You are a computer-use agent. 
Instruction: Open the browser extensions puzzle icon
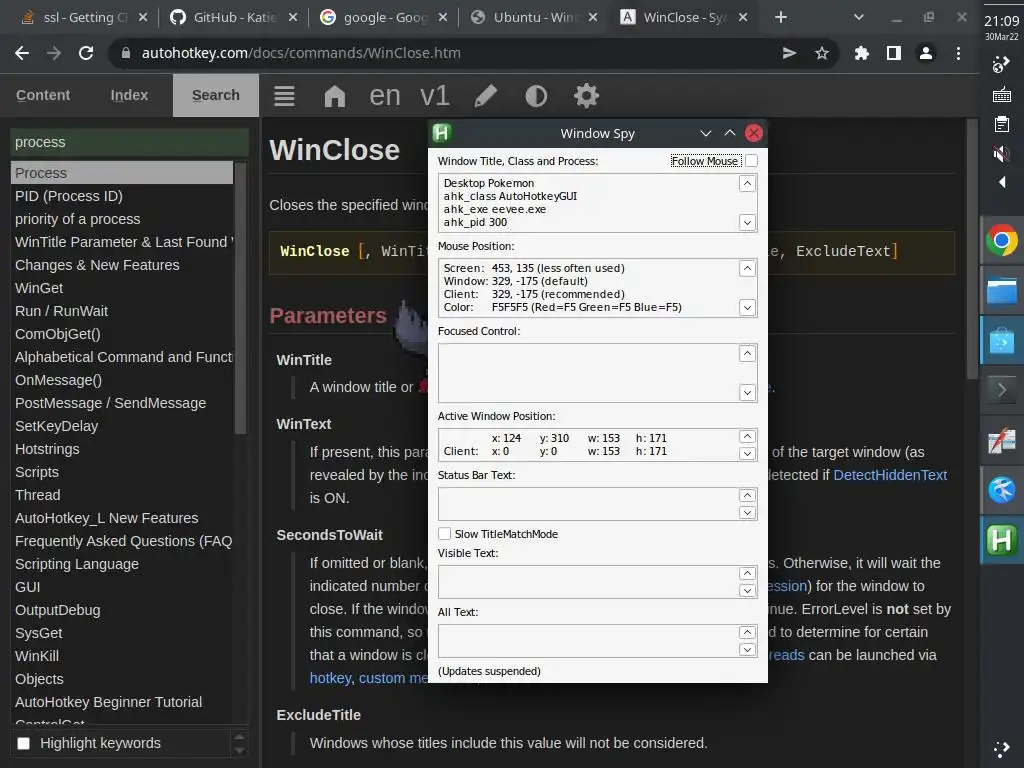(861, 53)
